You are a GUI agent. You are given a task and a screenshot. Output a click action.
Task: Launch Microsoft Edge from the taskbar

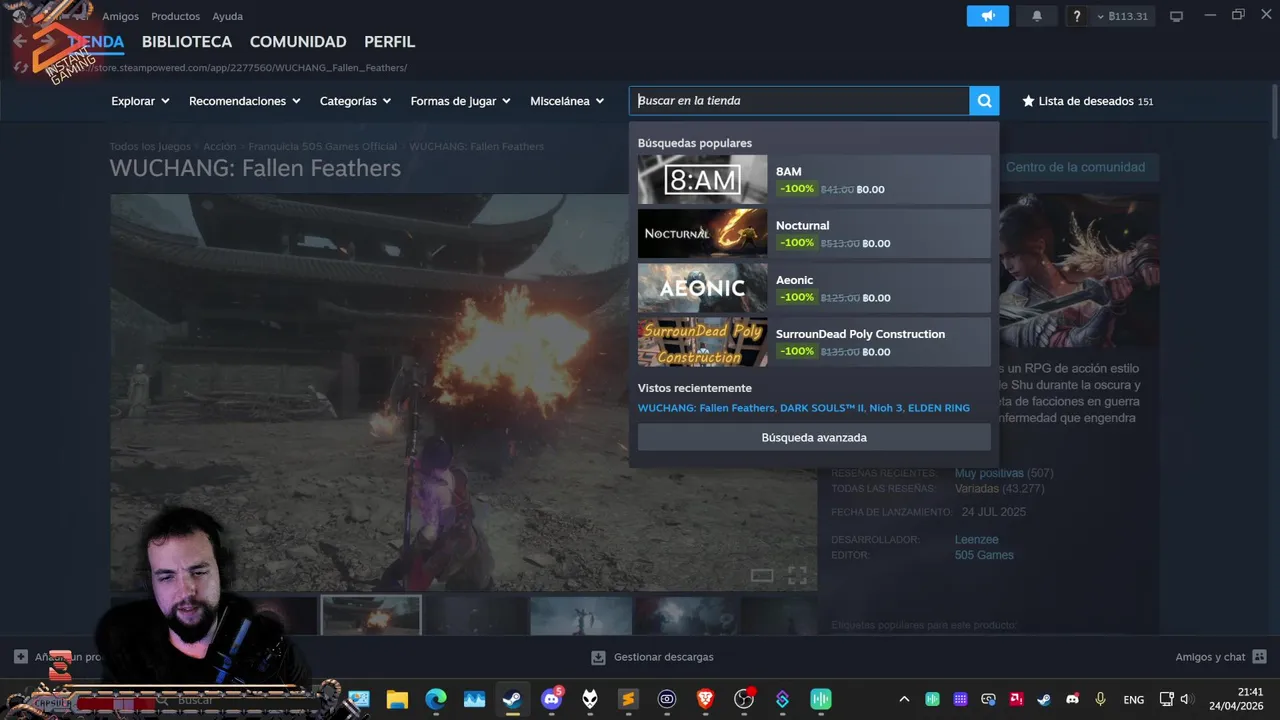click(x=436, y=699)
